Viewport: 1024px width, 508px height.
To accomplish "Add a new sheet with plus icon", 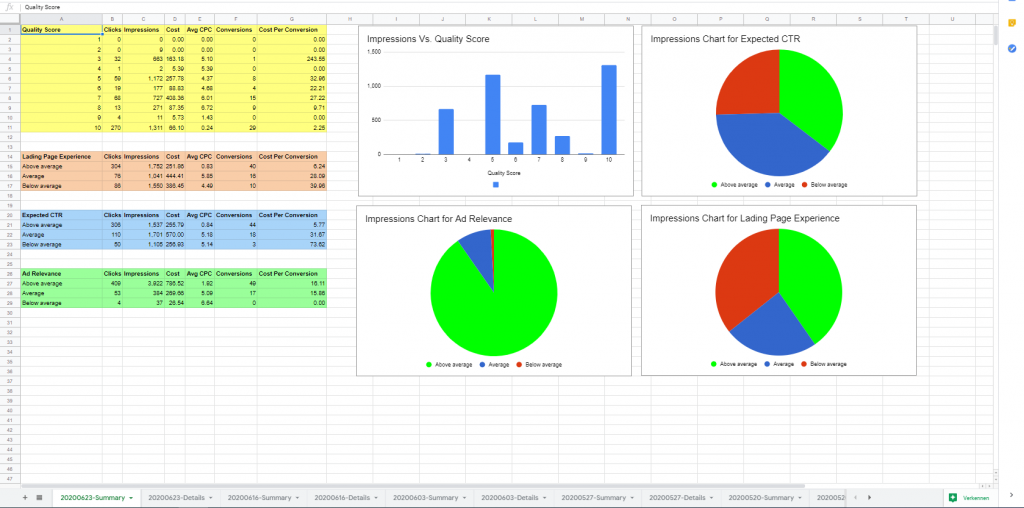I will tap(26, 497).
